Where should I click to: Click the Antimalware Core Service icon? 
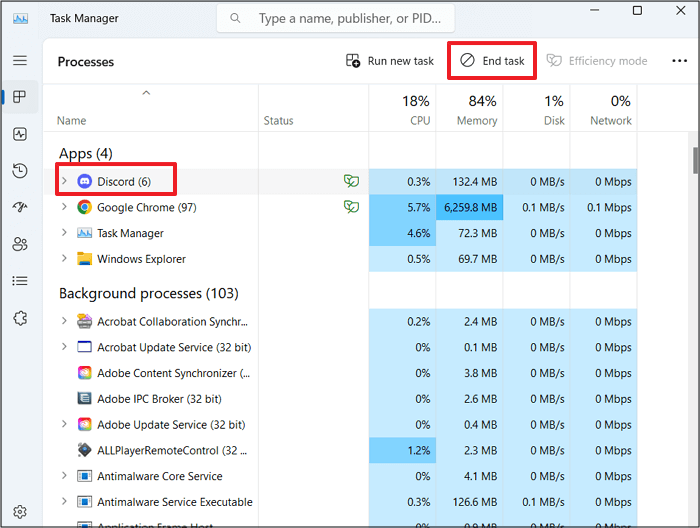pyautogui.click(x=84, y=476)
